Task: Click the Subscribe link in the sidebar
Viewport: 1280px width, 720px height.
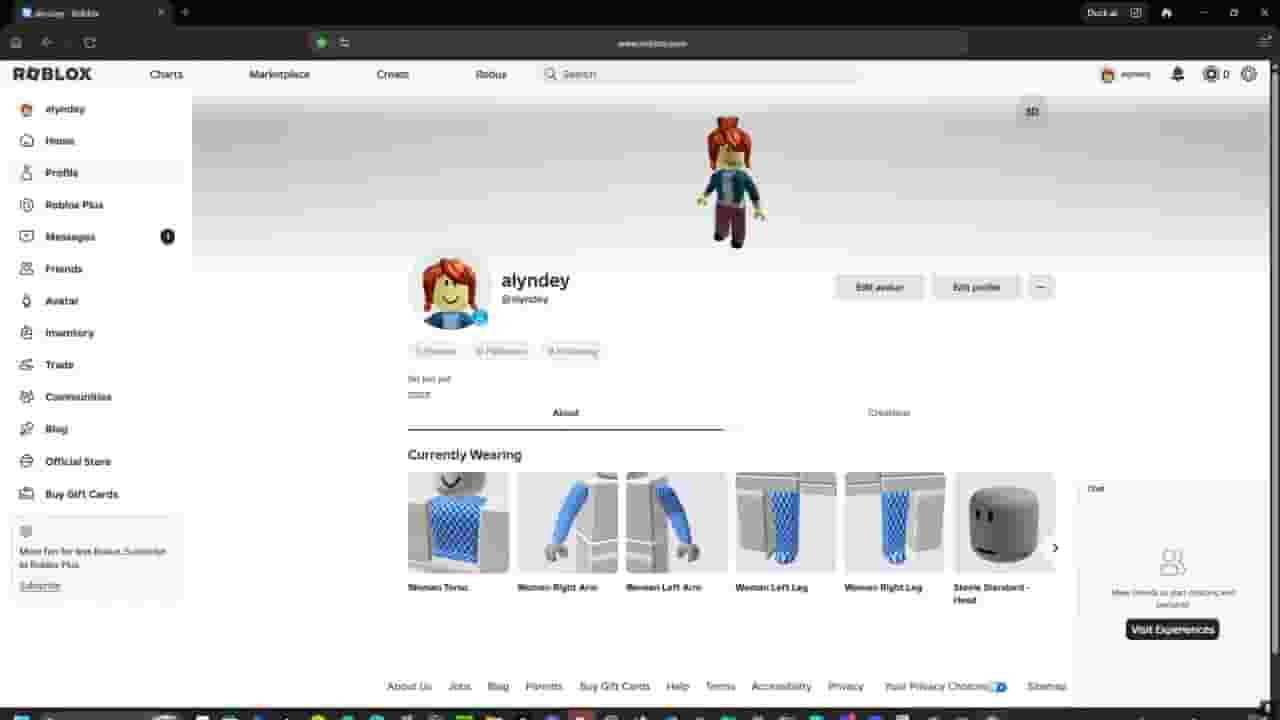Action: pyautogui.click(x=40, y=586)
